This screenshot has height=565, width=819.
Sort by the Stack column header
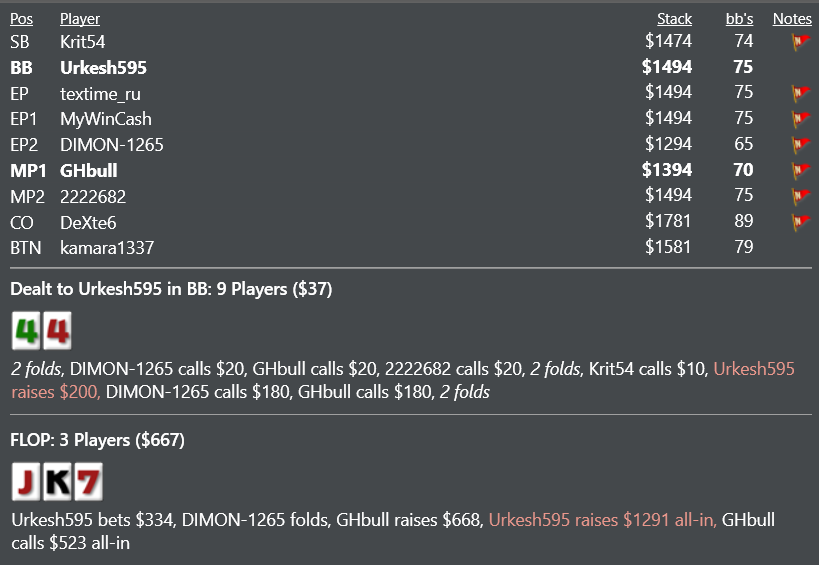point(674,19)
